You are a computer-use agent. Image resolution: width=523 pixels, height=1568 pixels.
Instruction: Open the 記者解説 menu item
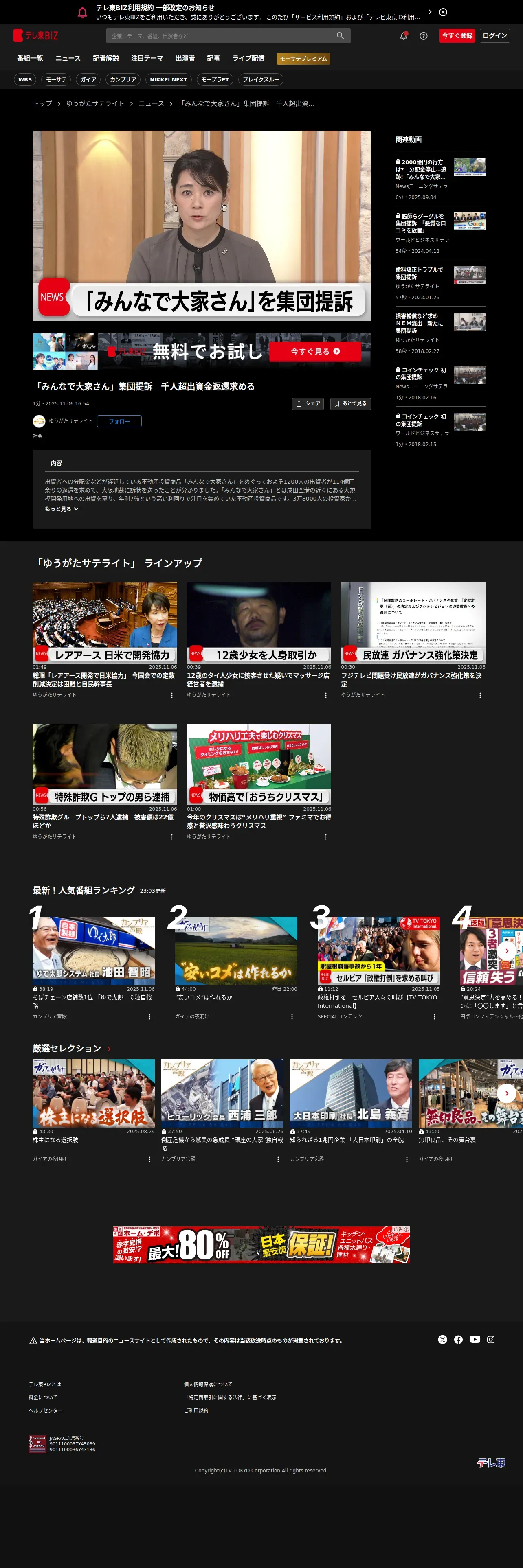(x=106, y=59)
